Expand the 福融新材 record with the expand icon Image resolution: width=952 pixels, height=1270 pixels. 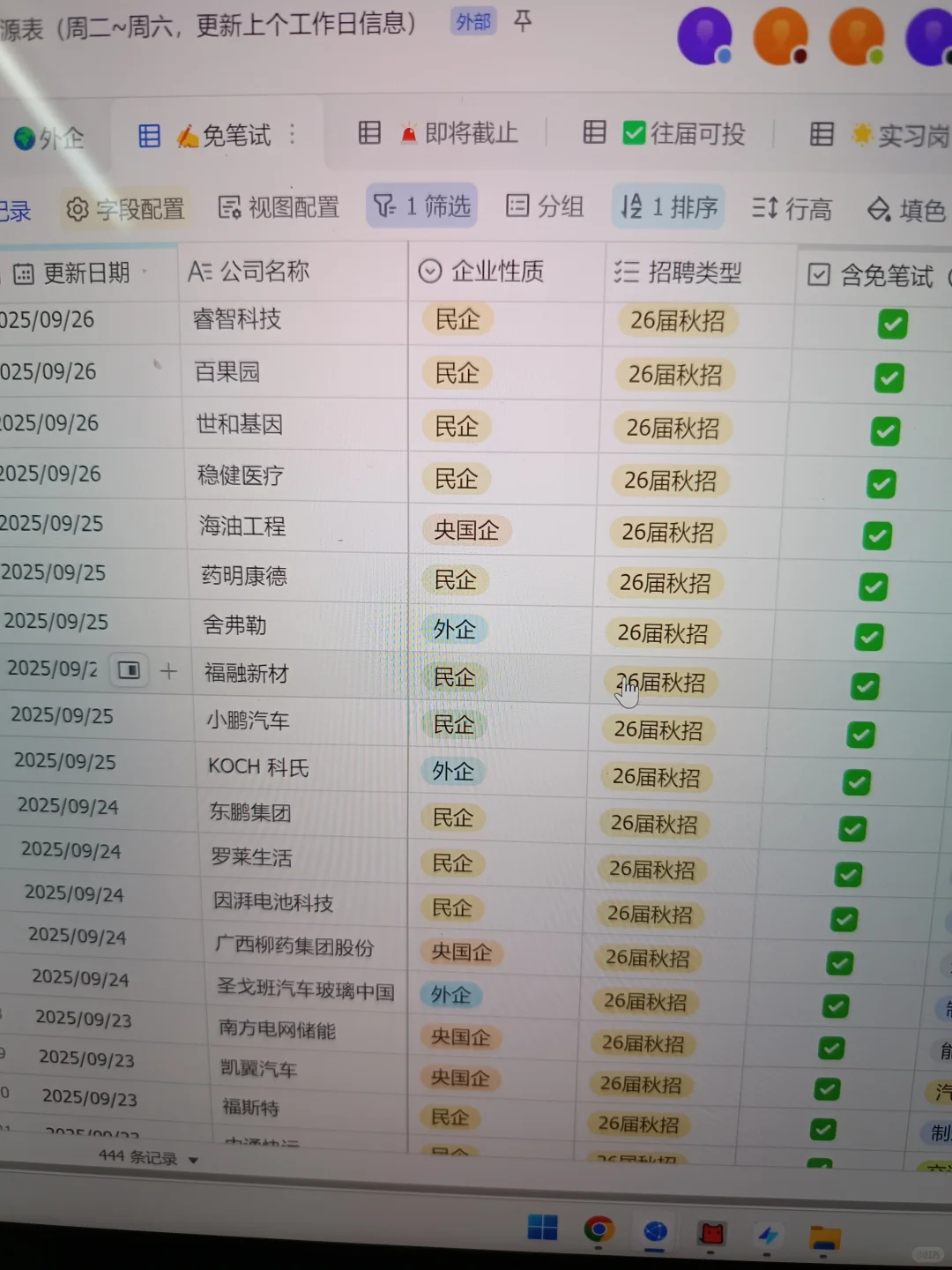click(x=129, y=671)
